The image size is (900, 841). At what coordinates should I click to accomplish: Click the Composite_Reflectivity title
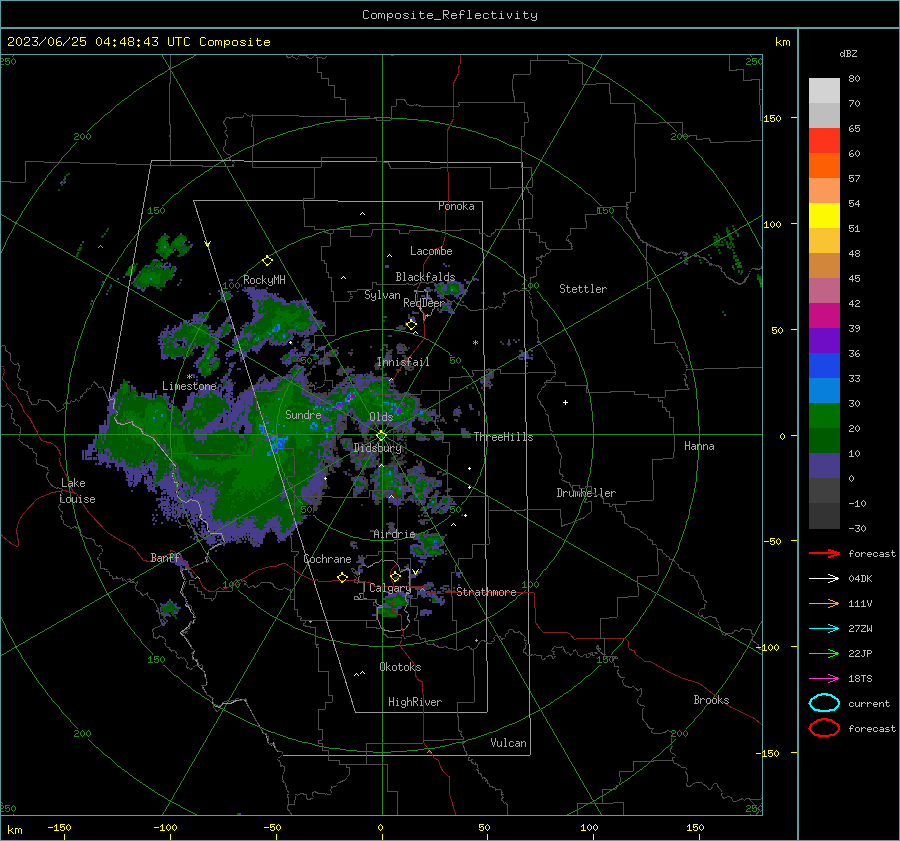450,15
